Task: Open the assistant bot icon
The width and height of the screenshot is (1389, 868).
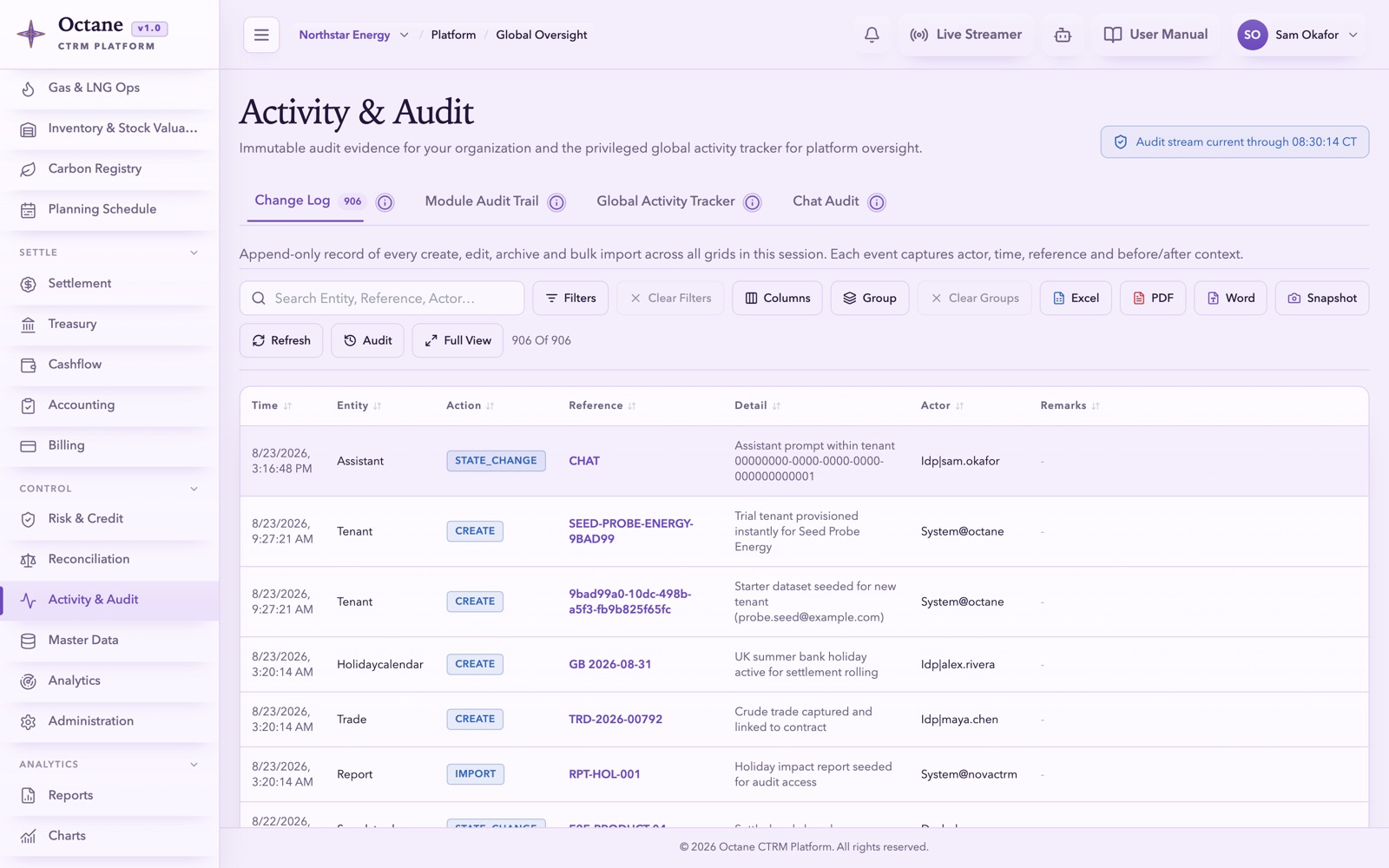Action: [x=1063, y=35]
